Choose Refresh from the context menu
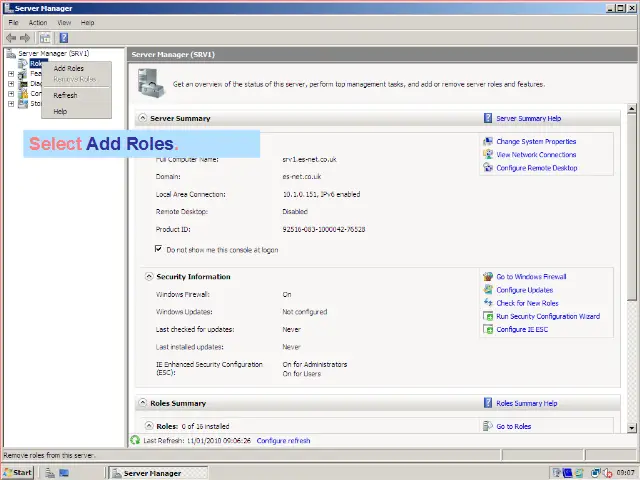Image resolution: width=640 pixels, height=480 pixels. (x=76, y=95)
